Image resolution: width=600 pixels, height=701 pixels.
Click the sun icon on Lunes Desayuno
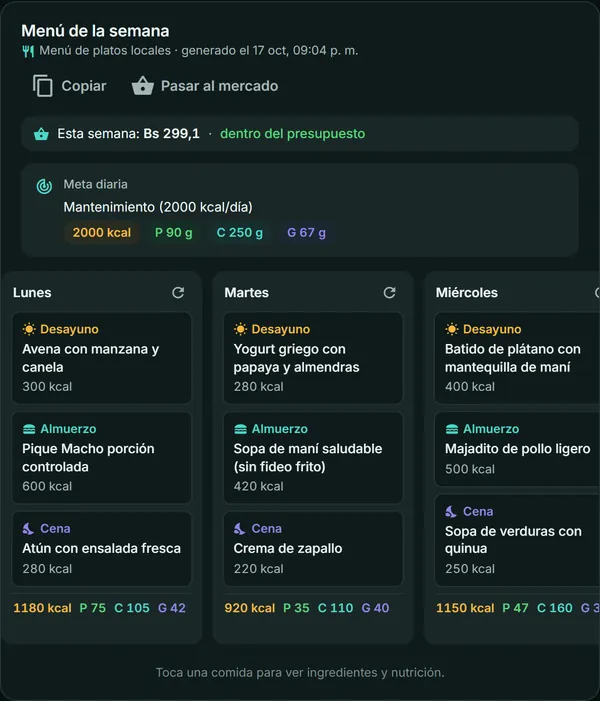pos(29,329)
